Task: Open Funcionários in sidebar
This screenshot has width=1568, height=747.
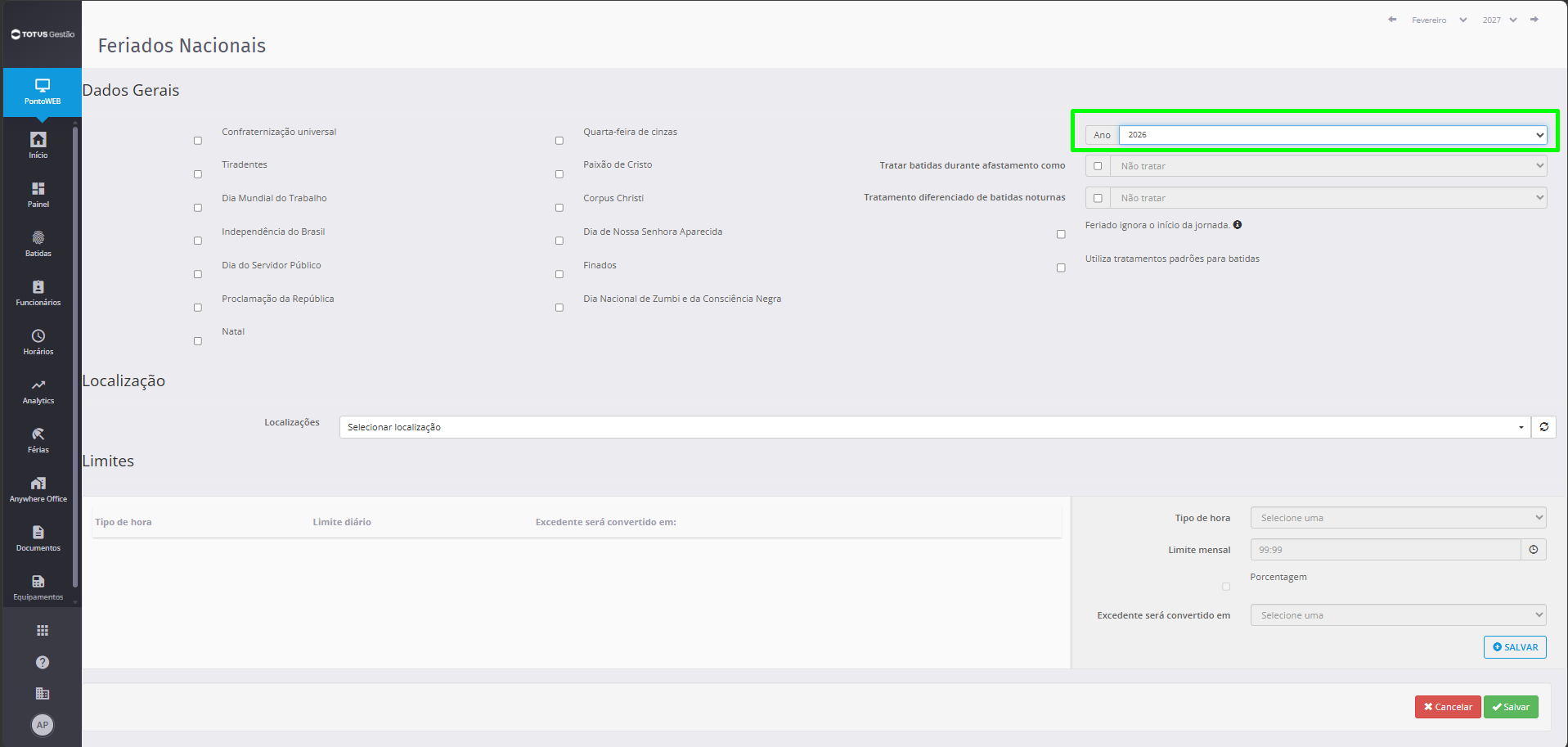Action: point(38,292)
